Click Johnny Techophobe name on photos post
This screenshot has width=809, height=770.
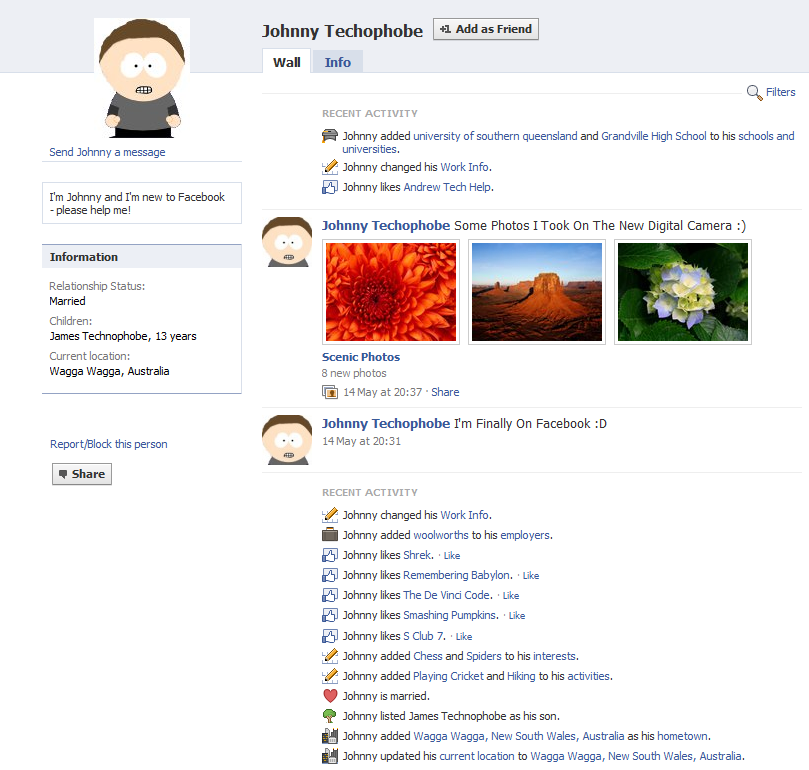tap(386, 226)
